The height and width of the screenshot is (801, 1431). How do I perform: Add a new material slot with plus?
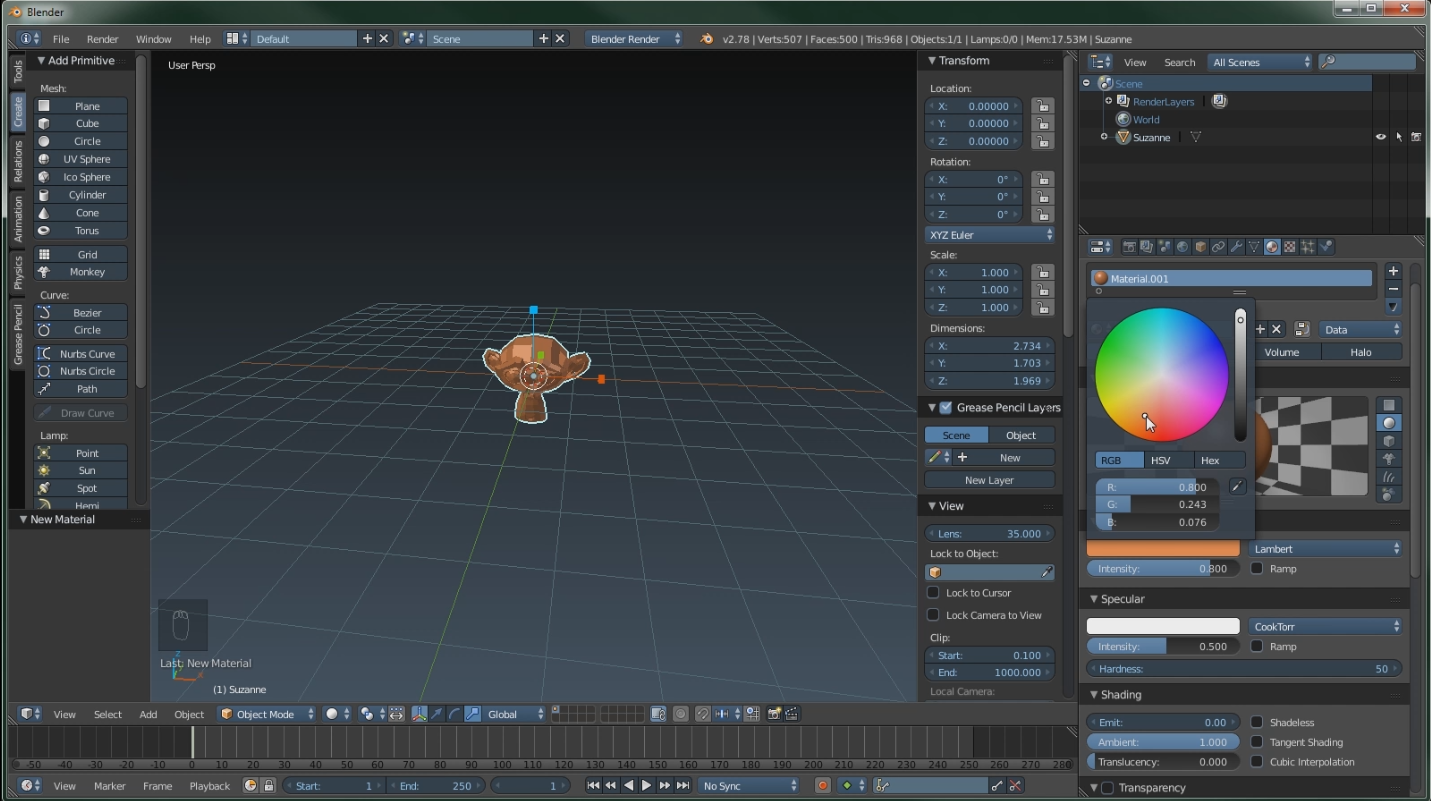(x=1393, y=271)
